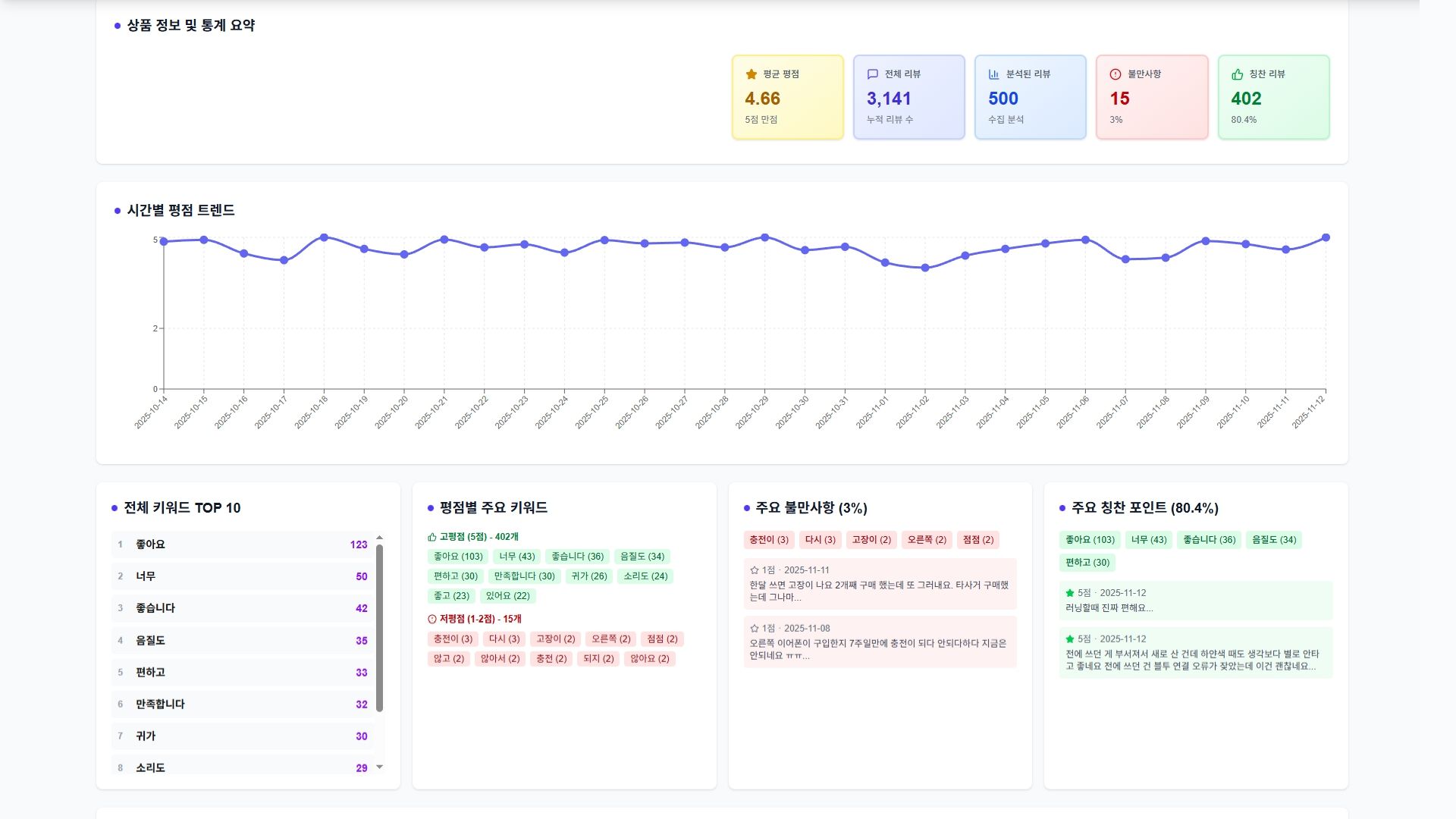The image size is (1456, 819).
Task: Open the 2025-11-08 오른쪽 이어폰 complaint review
Action: 880,642
